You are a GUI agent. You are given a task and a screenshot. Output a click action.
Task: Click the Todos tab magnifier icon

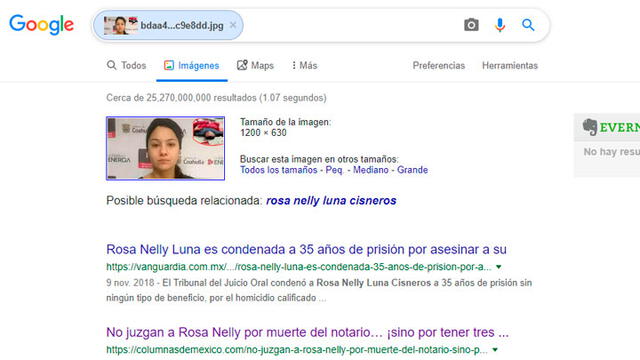pos(111,65)
